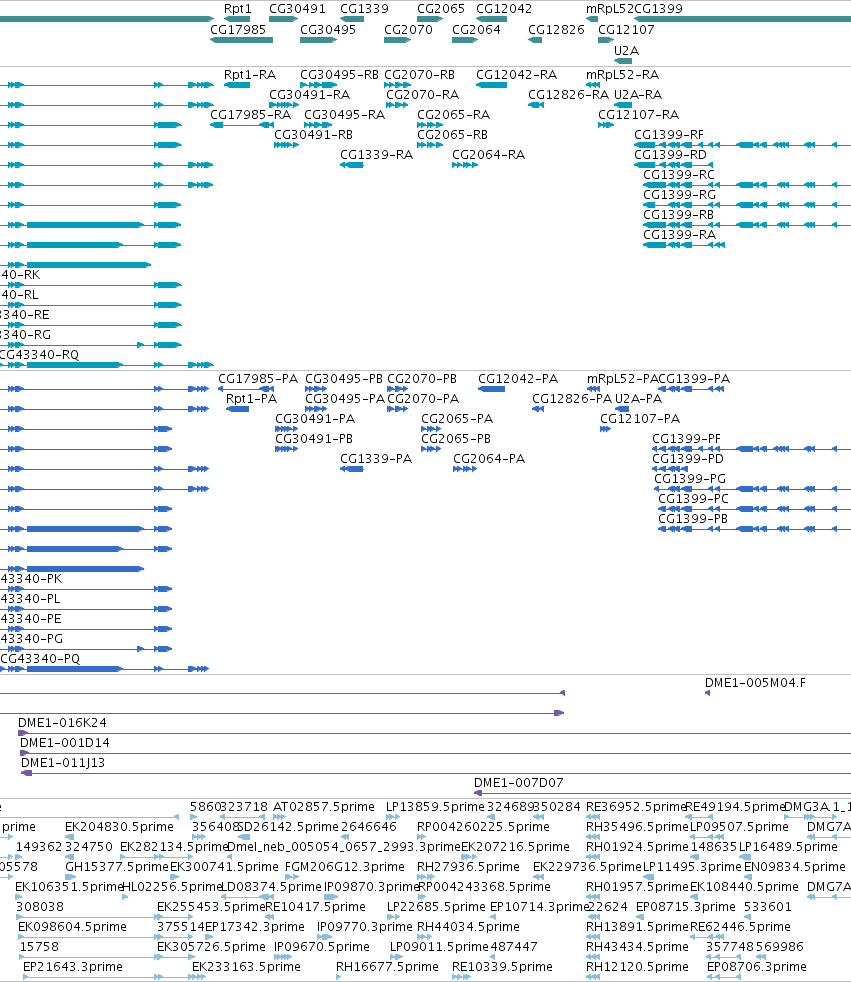This screenshot has width=851, height=982.
Task: Open transcript mRpL52-RA
Action: click(x=622, y=75)
